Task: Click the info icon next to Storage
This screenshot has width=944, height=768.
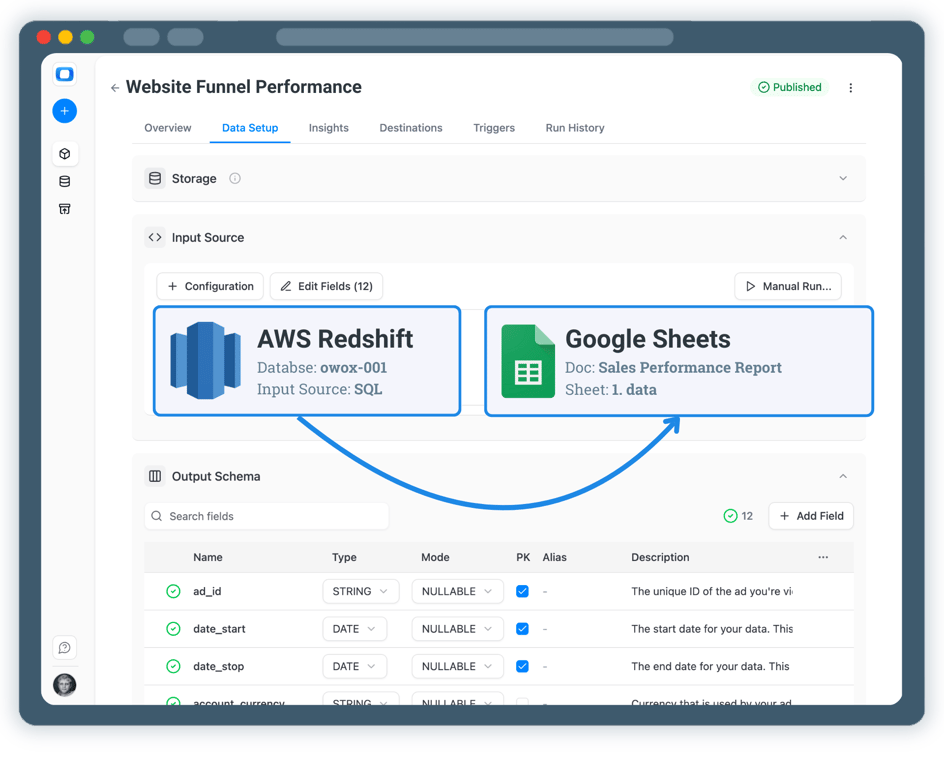Action: click(x=235, y=178)
